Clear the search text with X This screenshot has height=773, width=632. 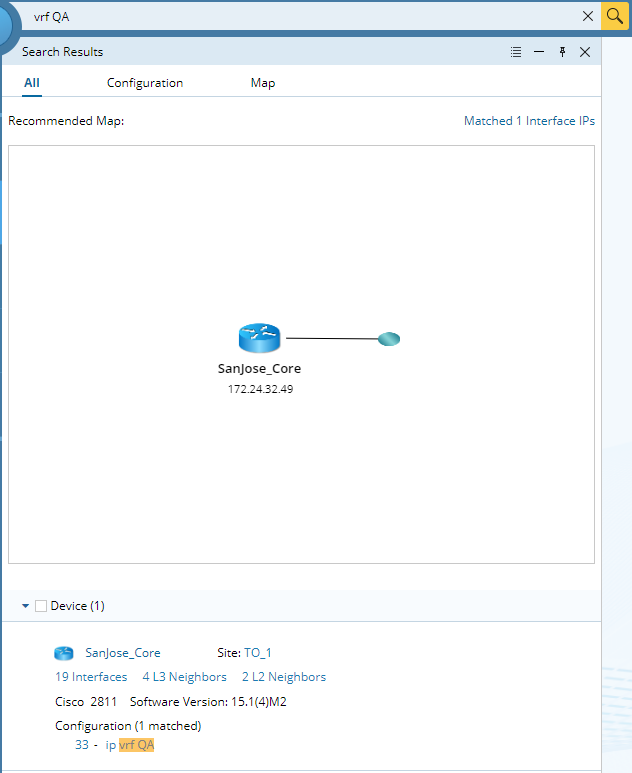coord(588,16)
